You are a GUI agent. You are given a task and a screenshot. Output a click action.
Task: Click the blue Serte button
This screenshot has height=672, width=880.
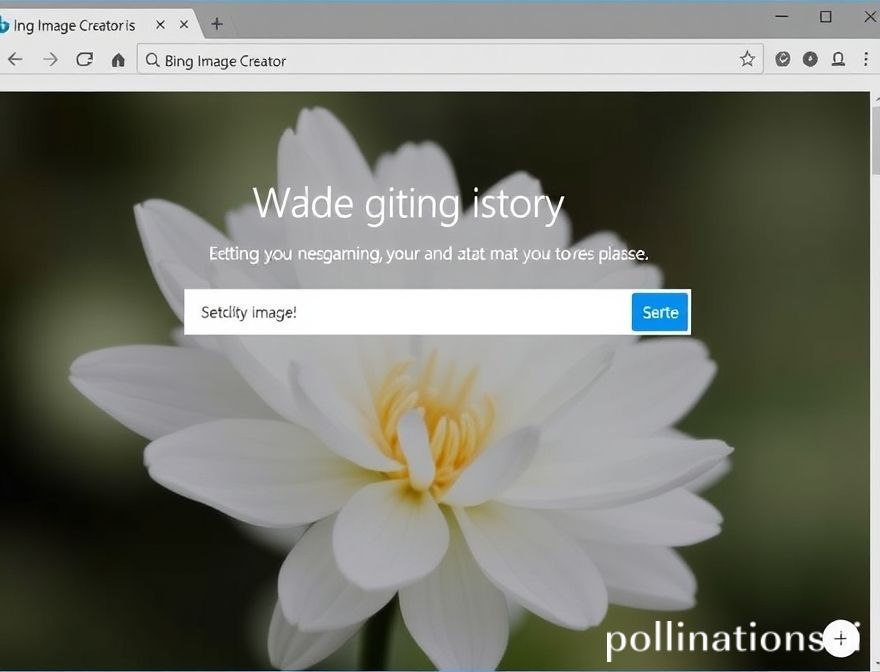click(660, 312)
